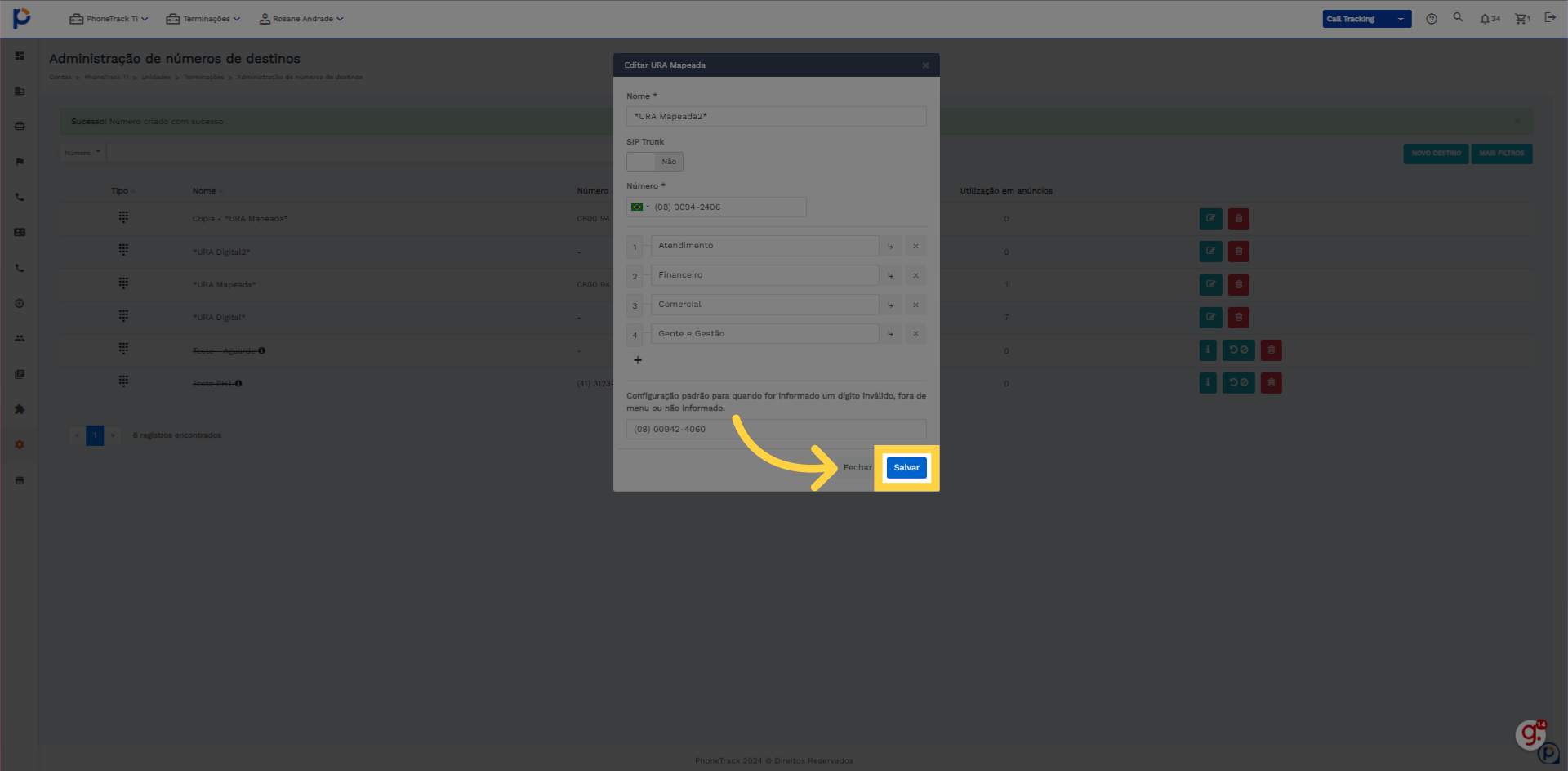The height and width of the screenshot is (771, 1568).
Task: Click Fechar to close the dialog
Action: (857, 468)
